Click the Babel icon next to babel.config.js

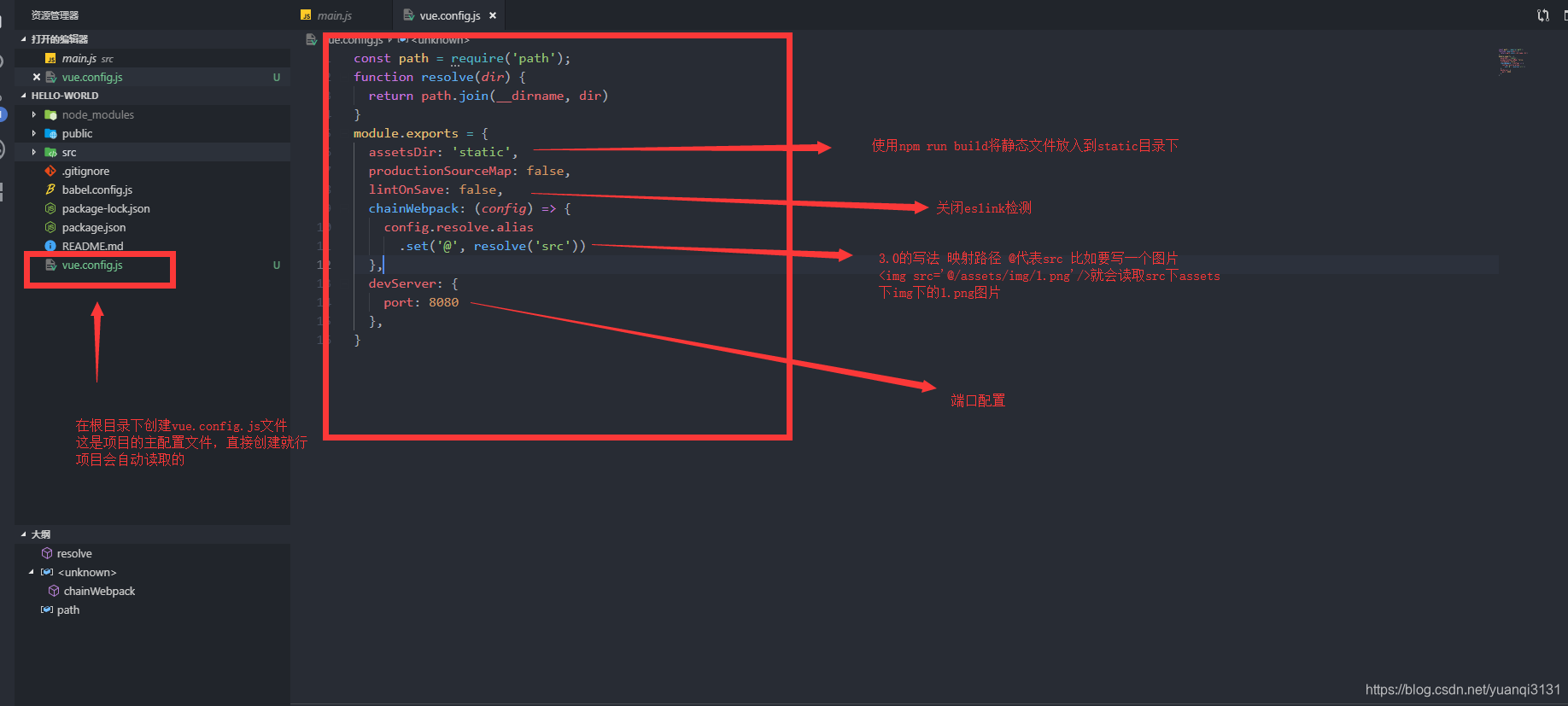(x=50, y=190)
